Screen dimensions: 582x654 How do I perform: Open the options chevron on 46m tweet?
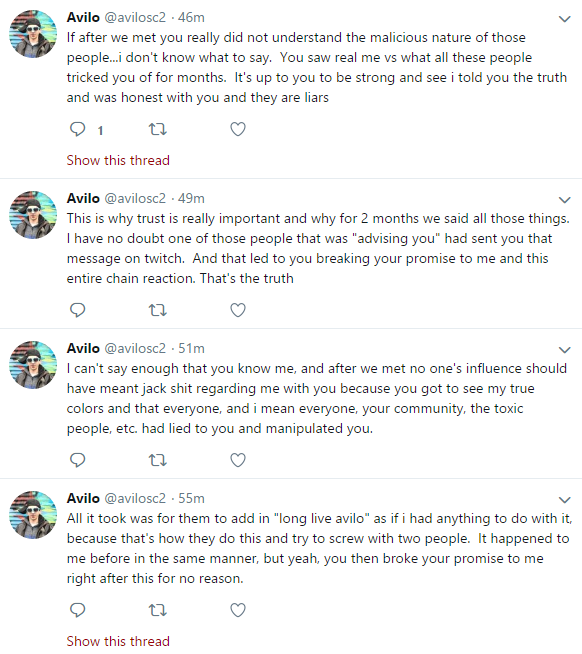pos(564,19)
